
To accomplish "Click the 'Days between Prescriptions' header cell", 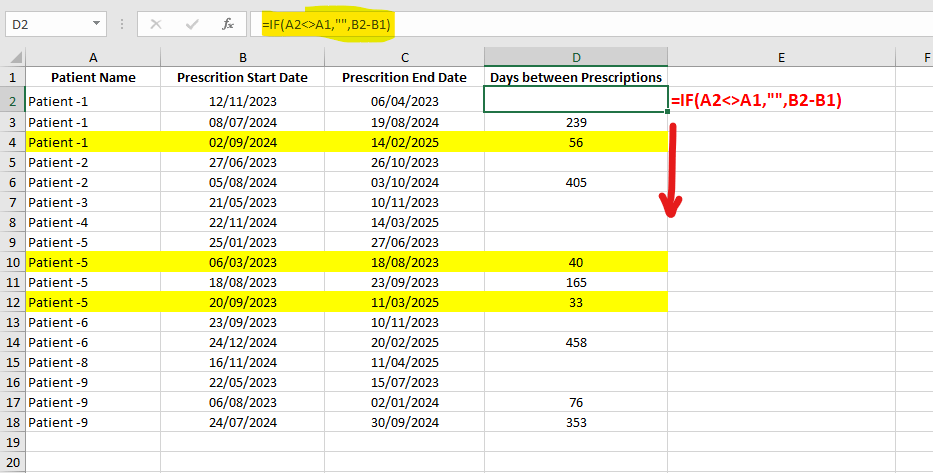I will tap(576, 77).
